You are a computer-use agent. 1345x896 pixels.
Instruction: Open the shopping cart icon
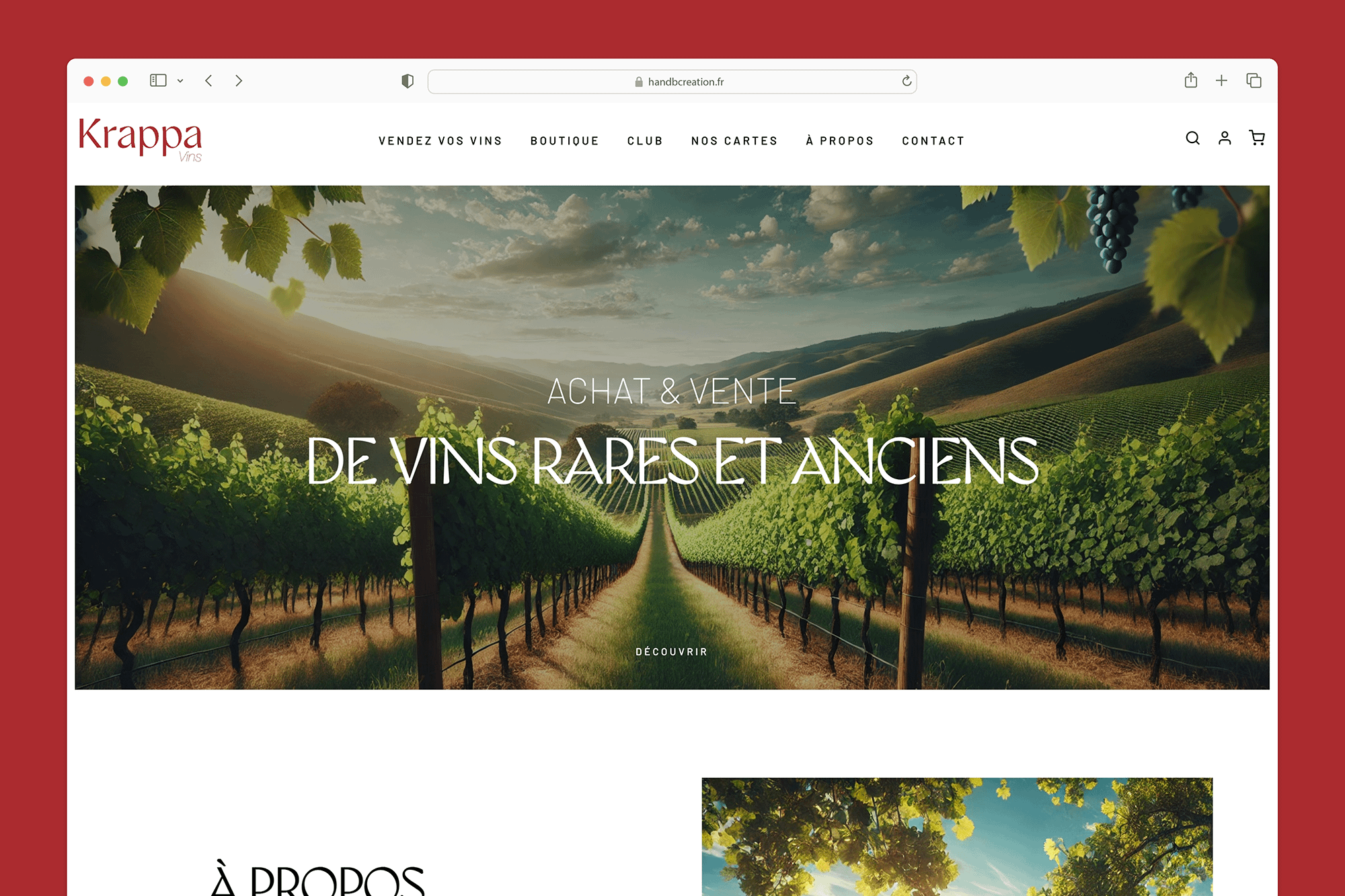point(1256,138)
